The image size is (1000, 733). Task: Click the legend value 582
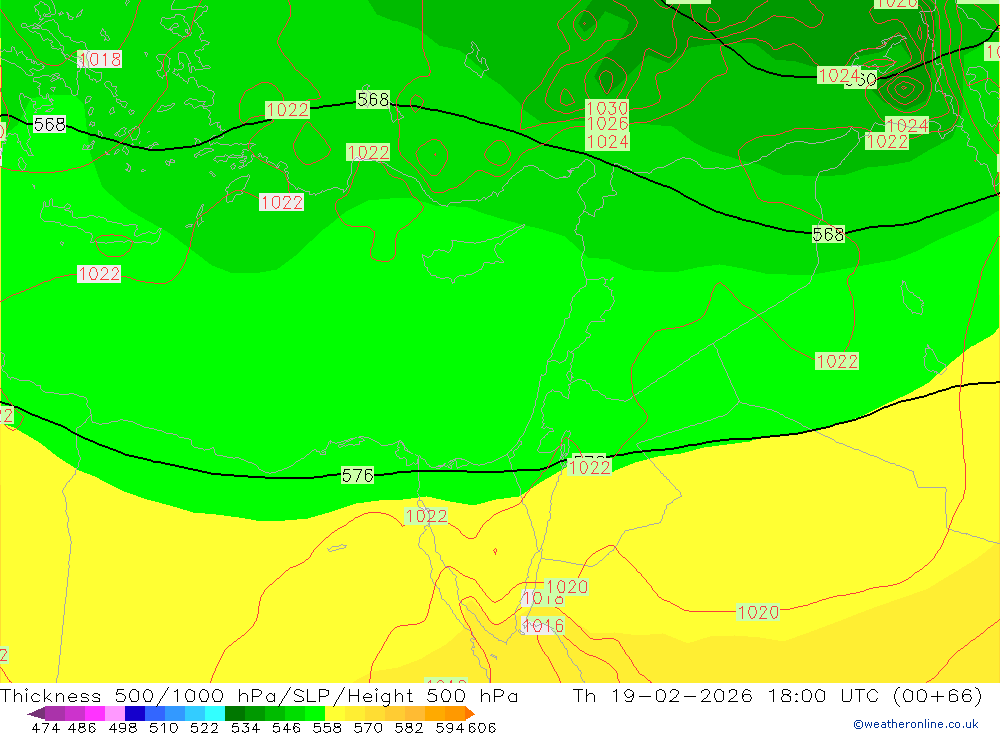(x=409, y=727)
